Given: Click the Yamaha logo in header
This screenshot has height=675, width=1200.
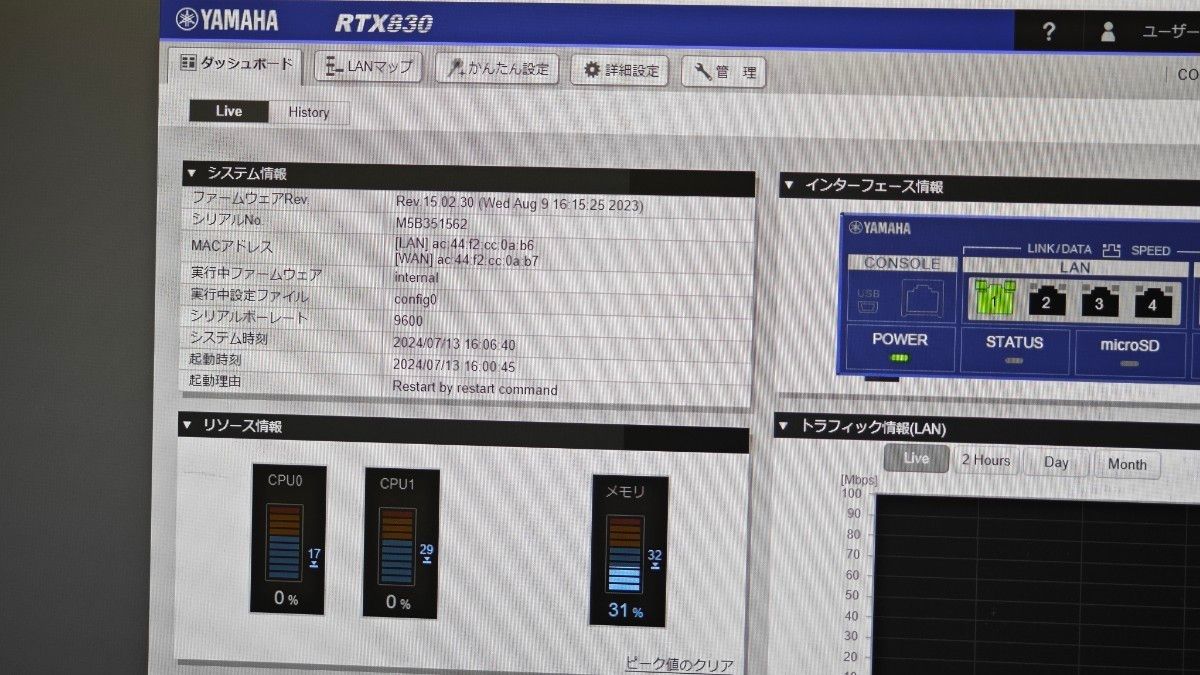Looking at the screenshot, I should [227, 19].
